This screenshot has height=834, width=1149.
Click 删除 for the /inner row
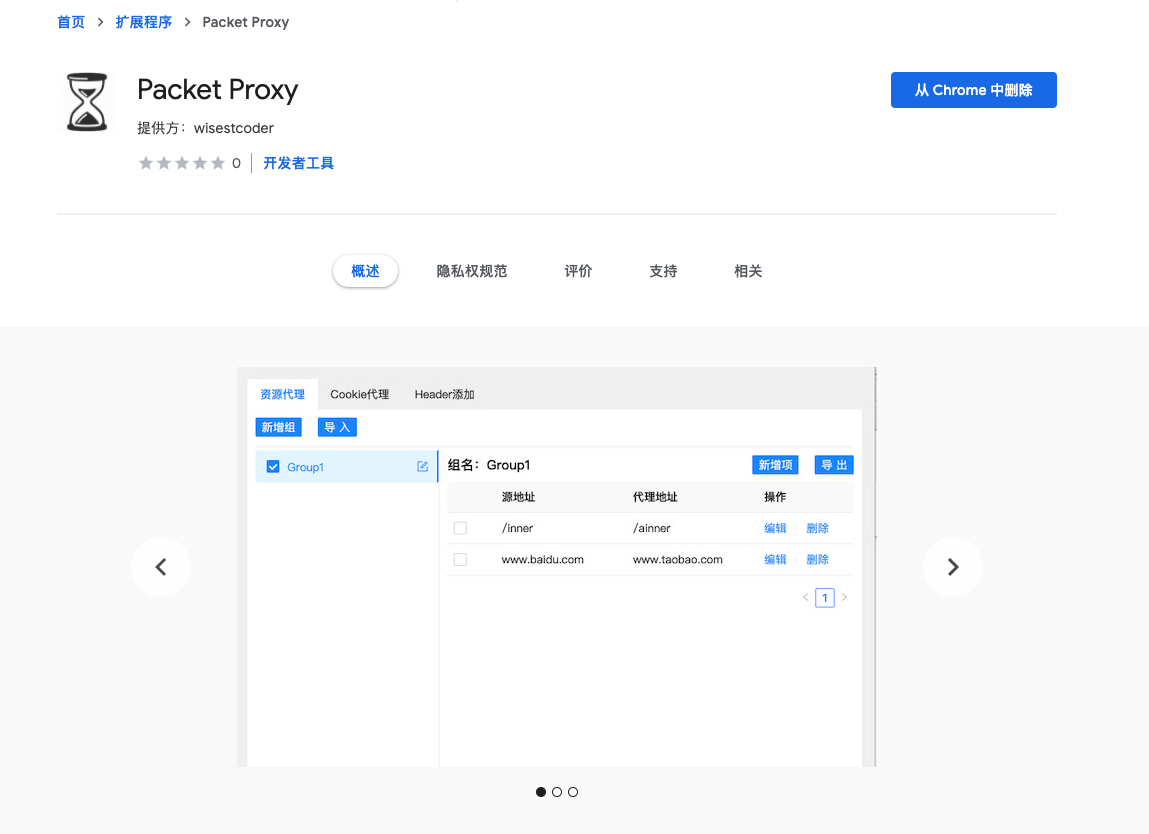tap(817, 528)
